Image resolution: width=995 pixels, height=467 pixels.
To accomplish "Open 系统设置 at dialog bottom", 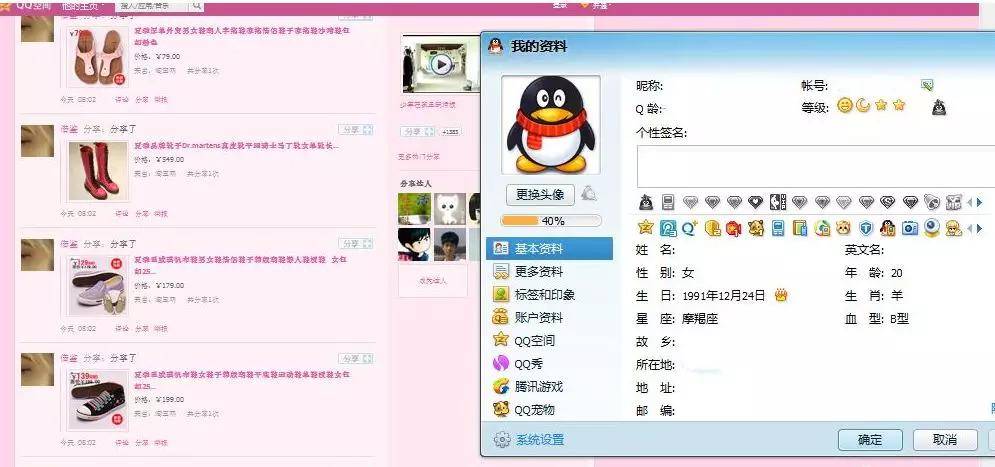I will point(529,439).
